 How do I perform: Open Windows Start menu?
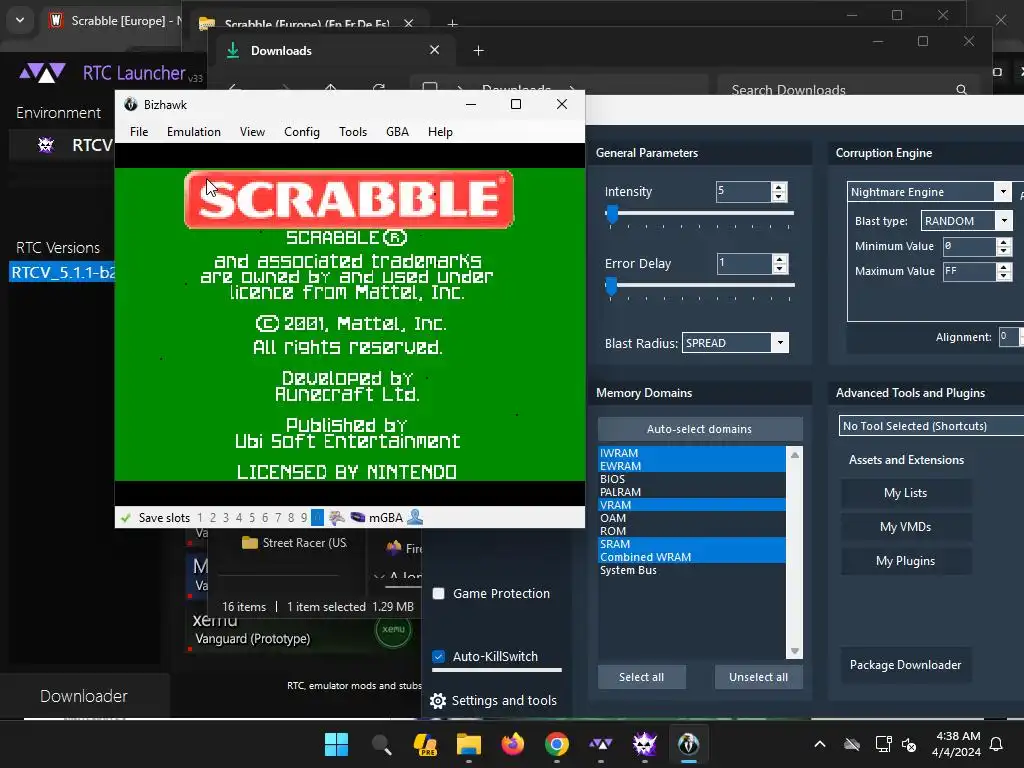pos(336,744)
